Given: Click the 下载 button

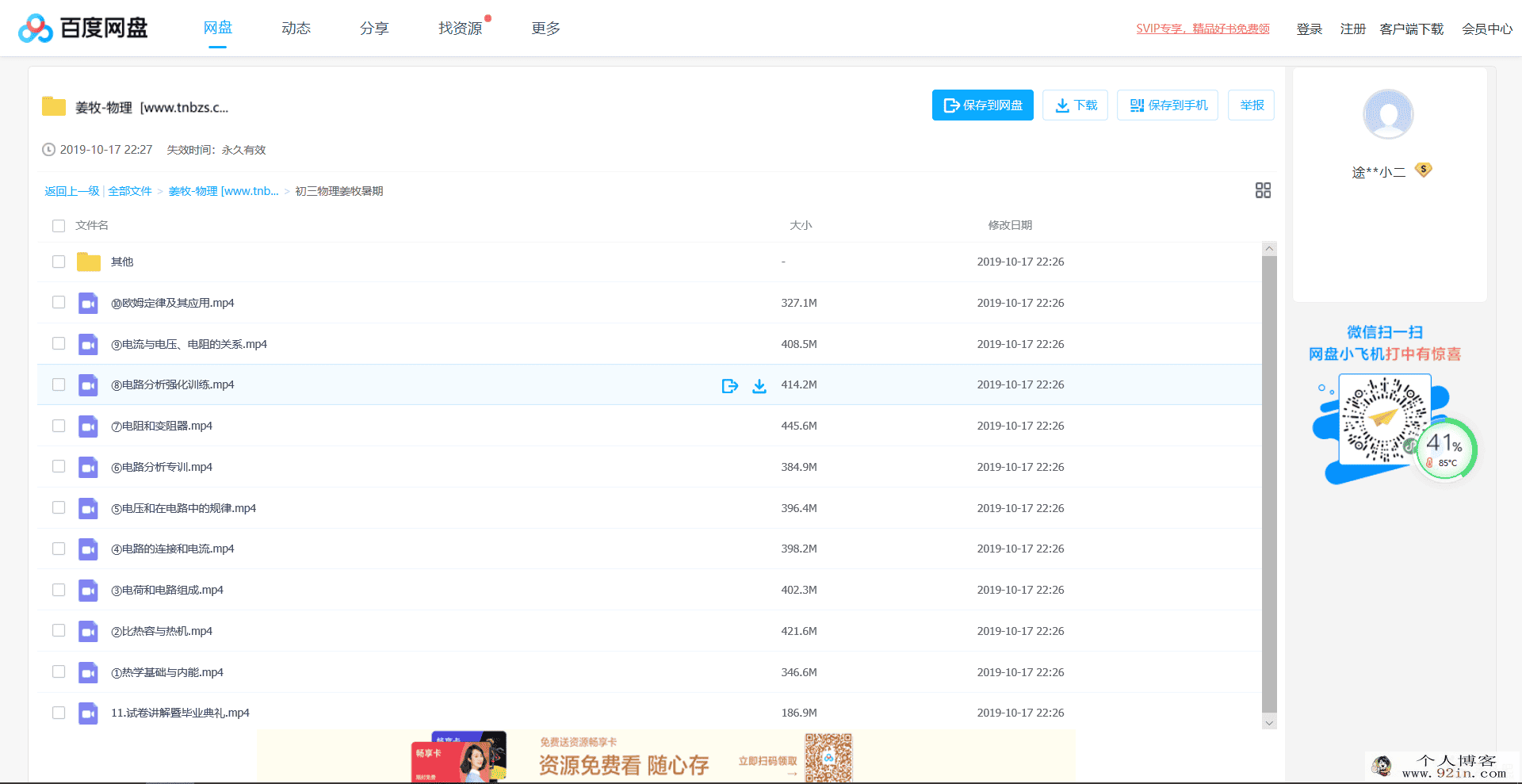Looking at the screenshot, I should [1076, 105].
